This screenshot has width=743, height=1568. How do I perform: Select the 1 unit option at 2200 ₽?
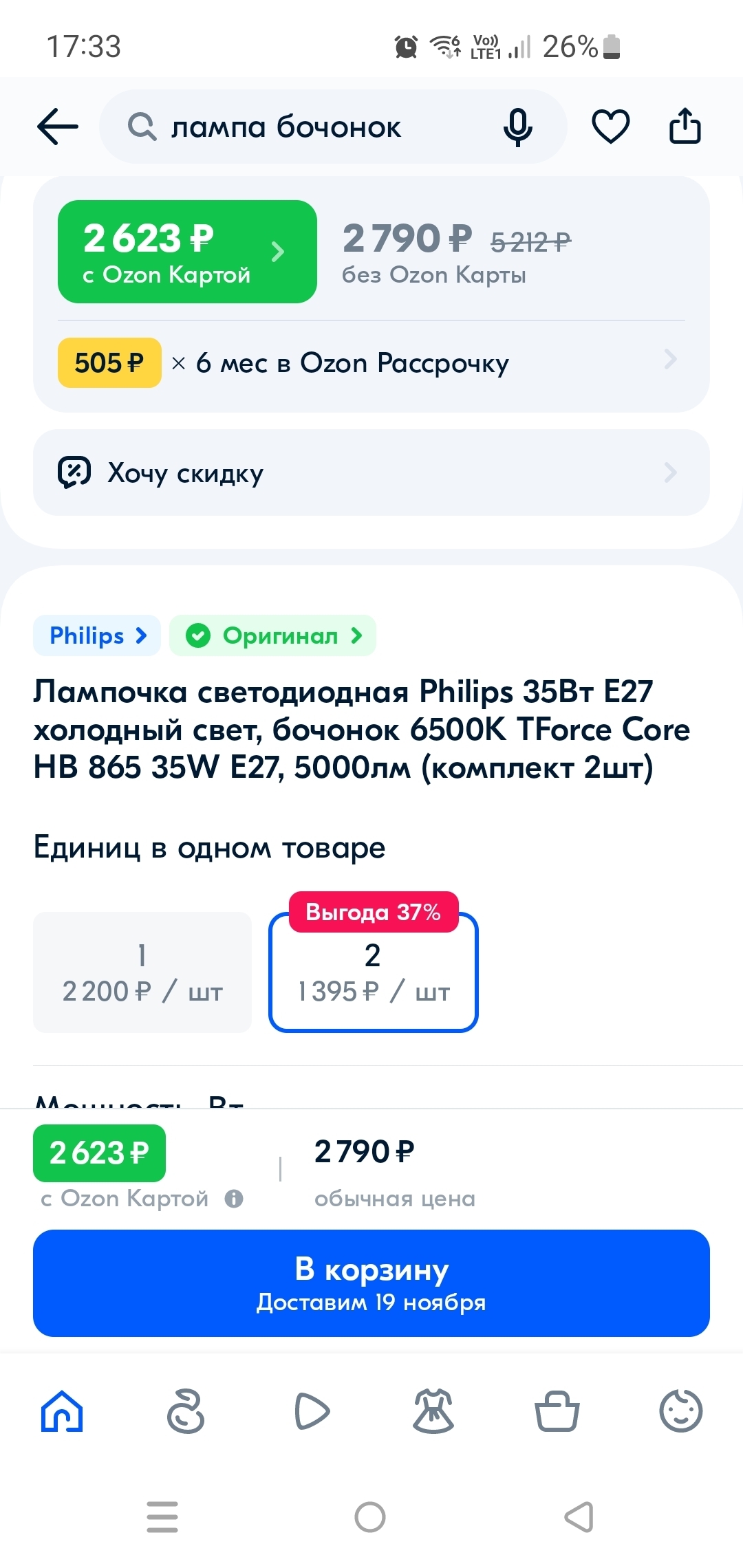(x=142, y=972)
